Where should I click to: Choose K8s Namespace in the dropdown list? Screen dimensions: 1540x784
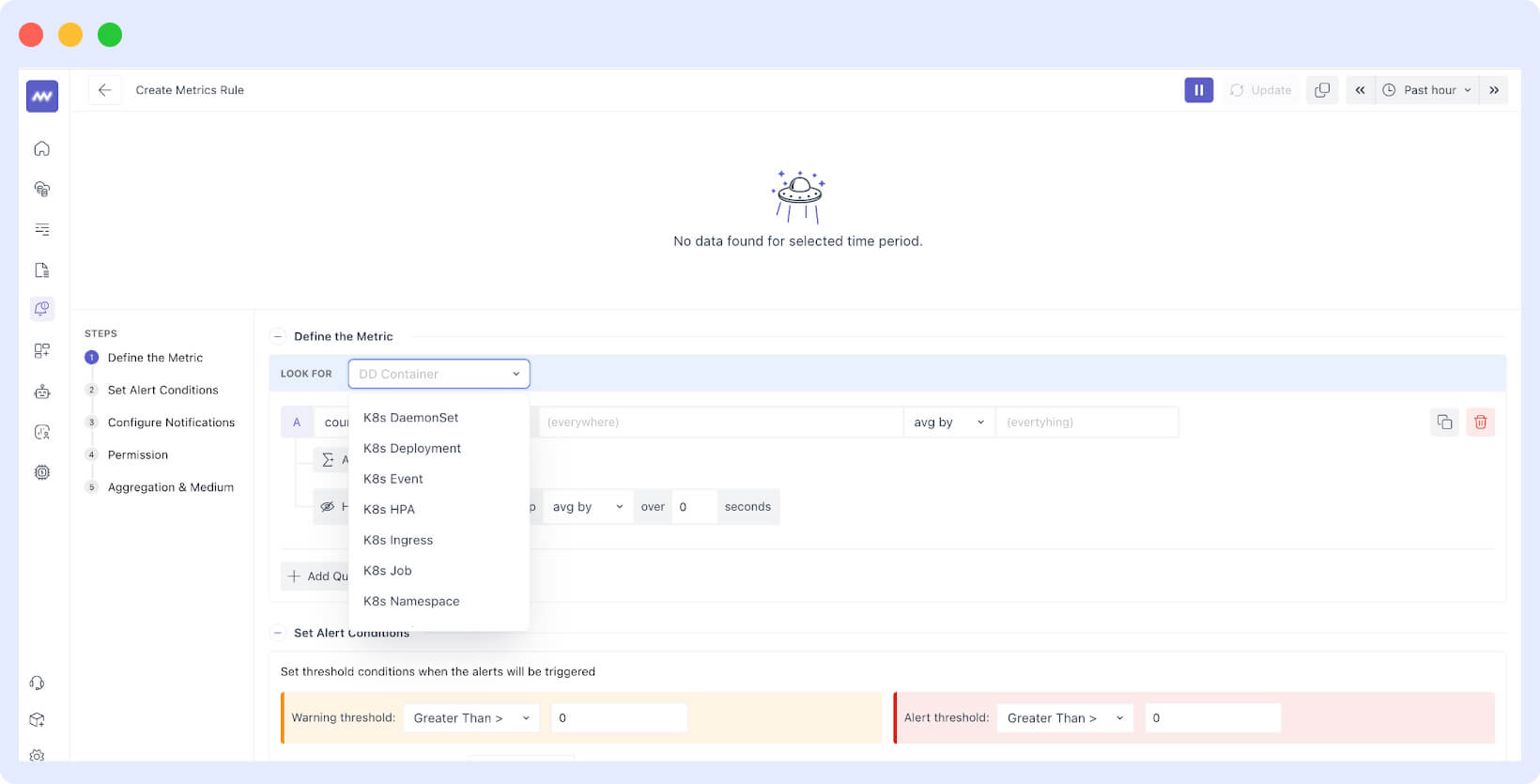point(411,602)
